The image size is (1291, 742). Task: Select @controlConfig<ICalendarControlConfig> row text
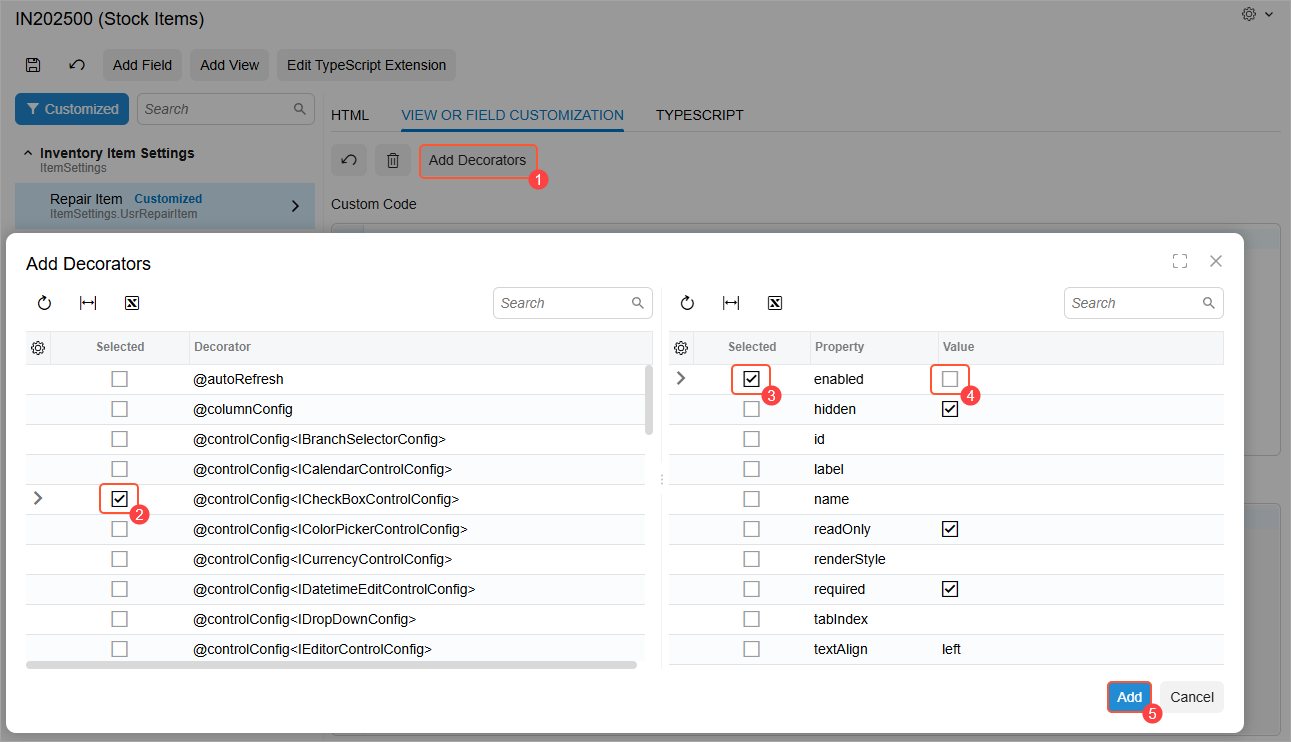click(322, 469)
